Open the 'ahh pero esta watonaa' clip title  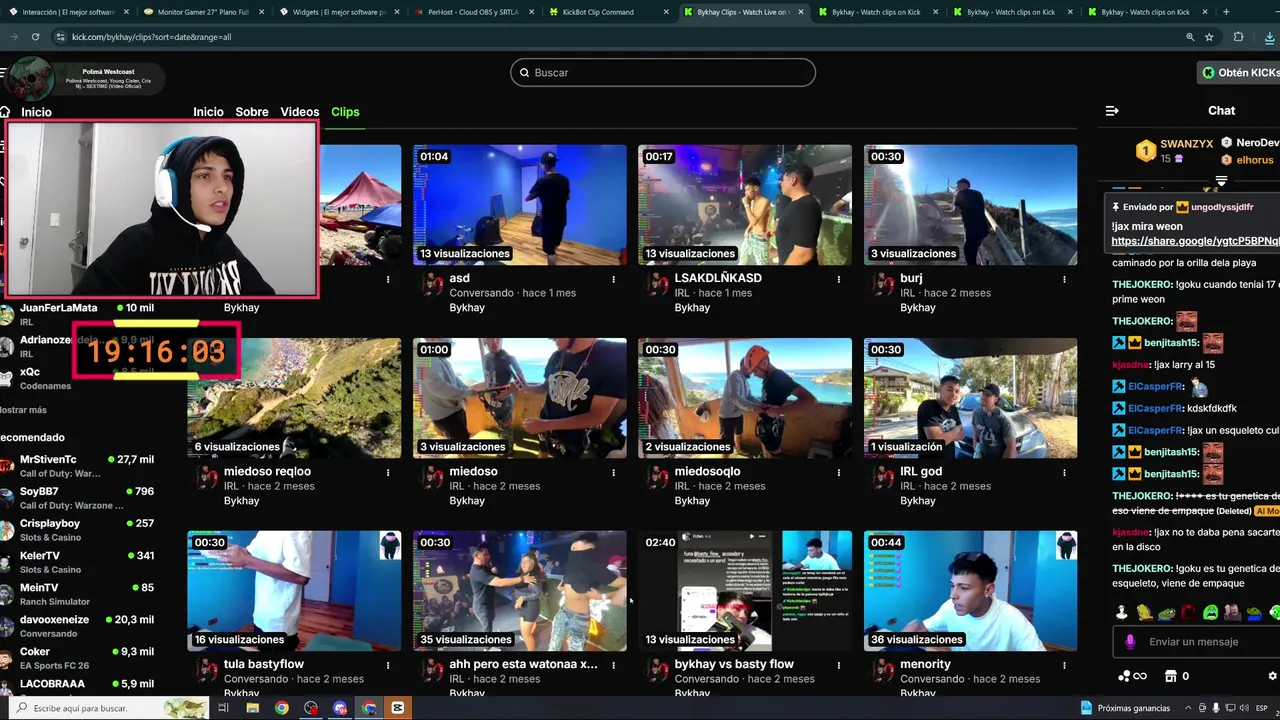523,665
